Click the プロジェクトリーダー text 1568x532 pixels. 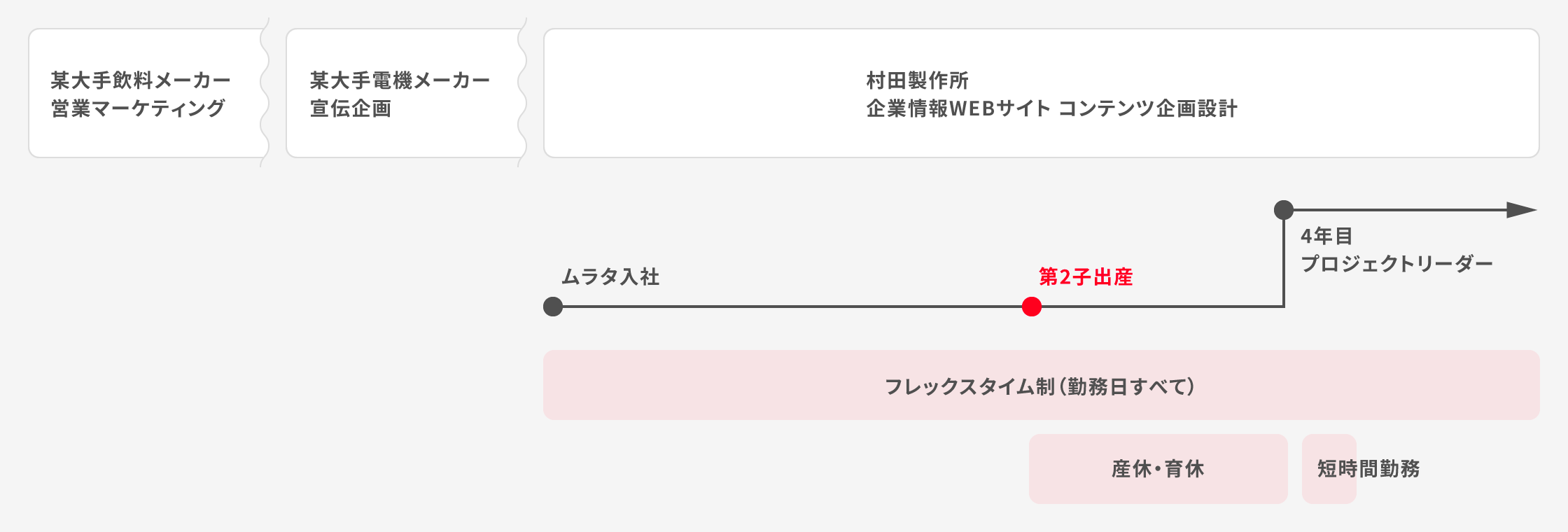click(x=1396, y=264)
